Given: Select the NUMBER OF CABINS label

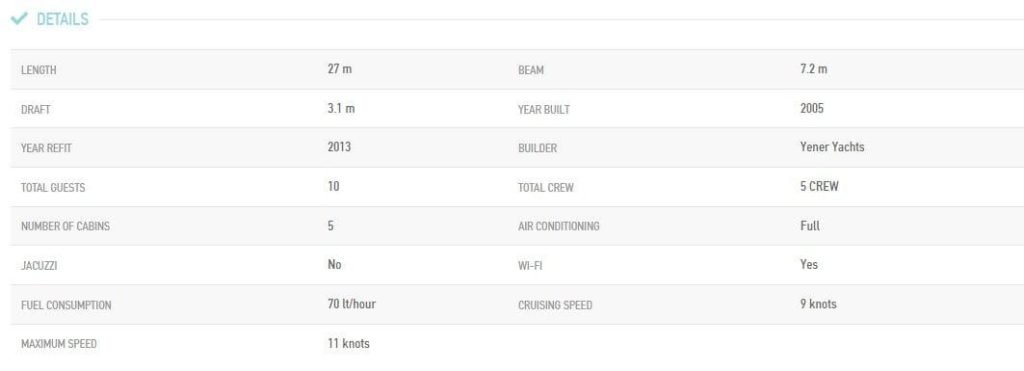Looking at the screenshot, I should (65, 227).
